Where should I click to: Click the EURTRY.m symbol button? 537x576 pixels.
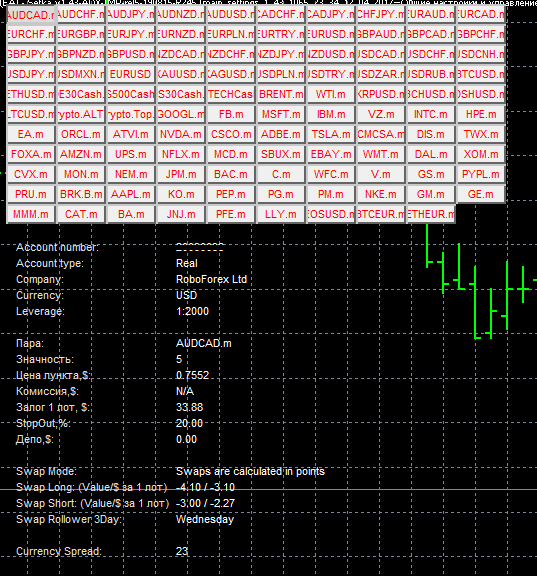pyautogui.click(x=281, y=35)
